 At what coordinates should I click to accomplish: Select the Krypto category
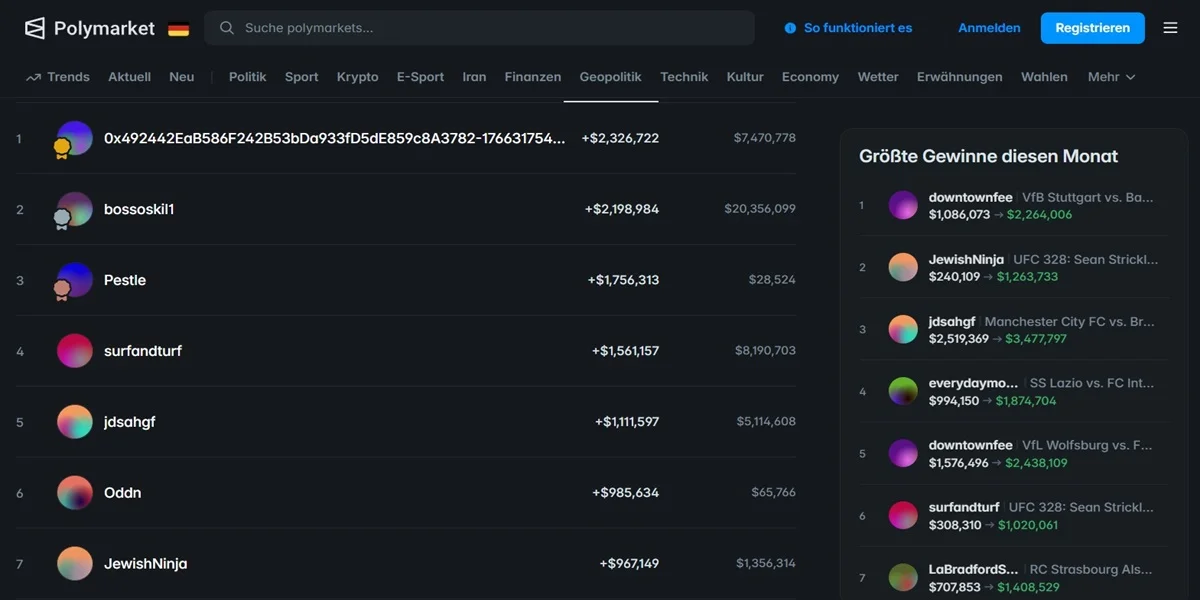click(x=358, y=77)
